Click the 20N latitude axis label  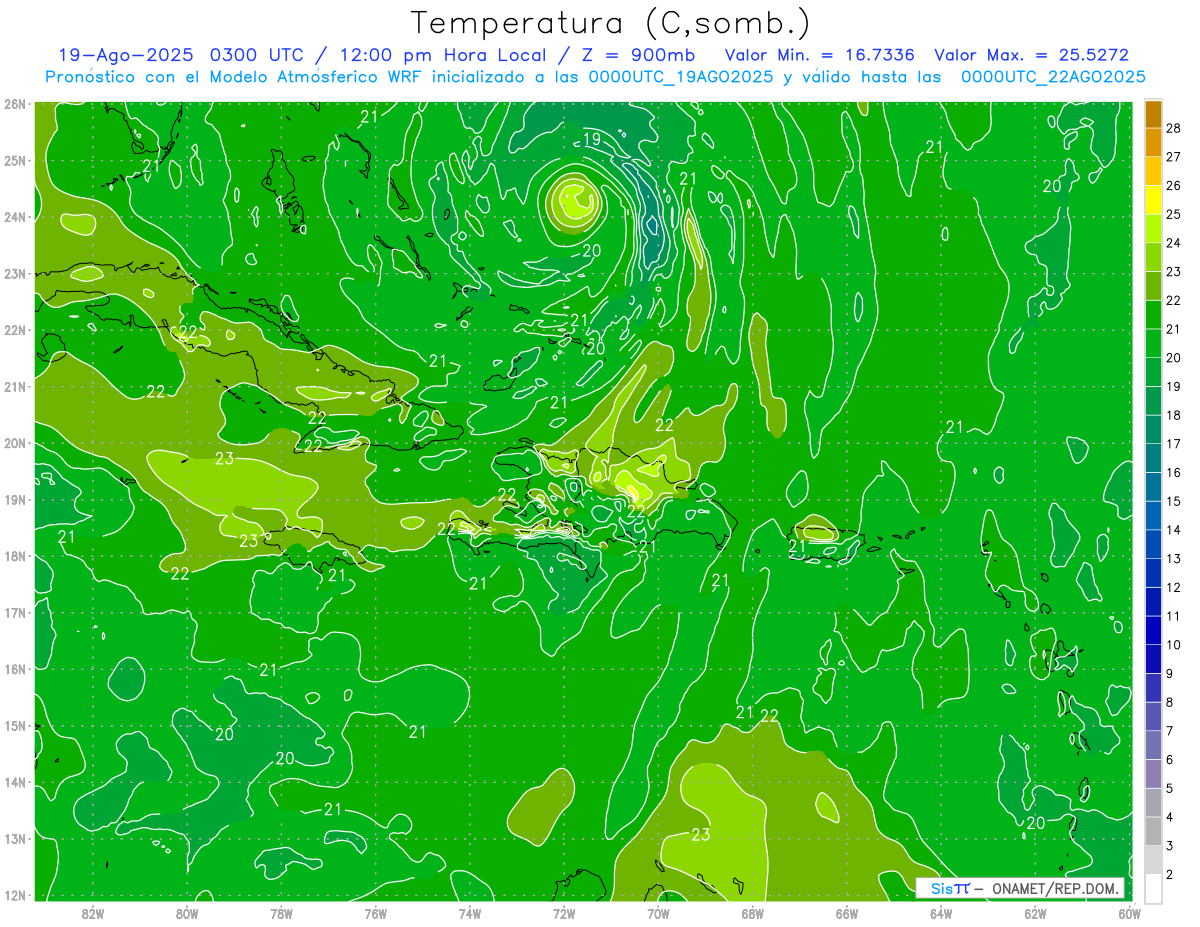point(15,443)
